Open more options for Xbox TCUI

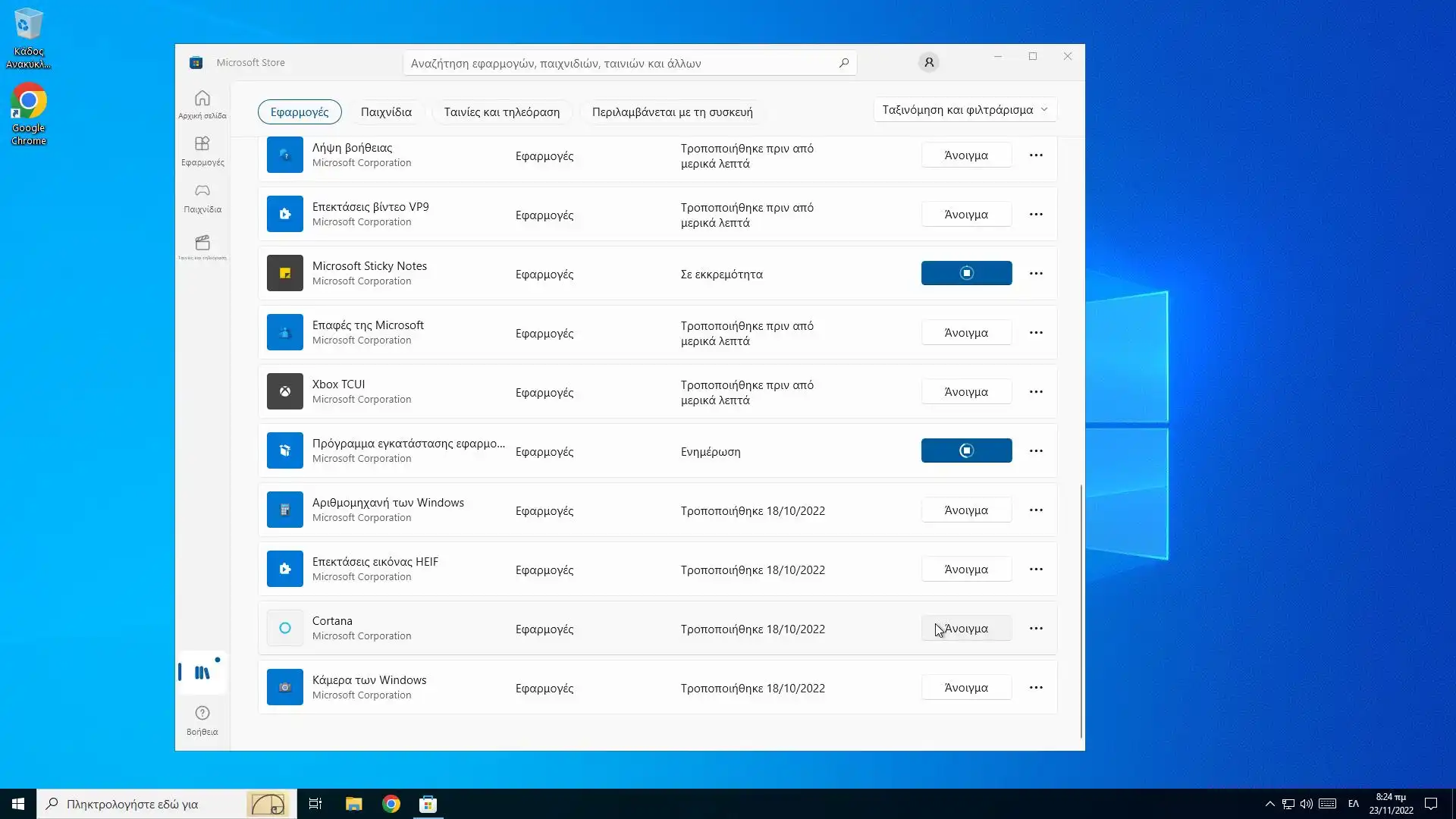(1036, 392)
